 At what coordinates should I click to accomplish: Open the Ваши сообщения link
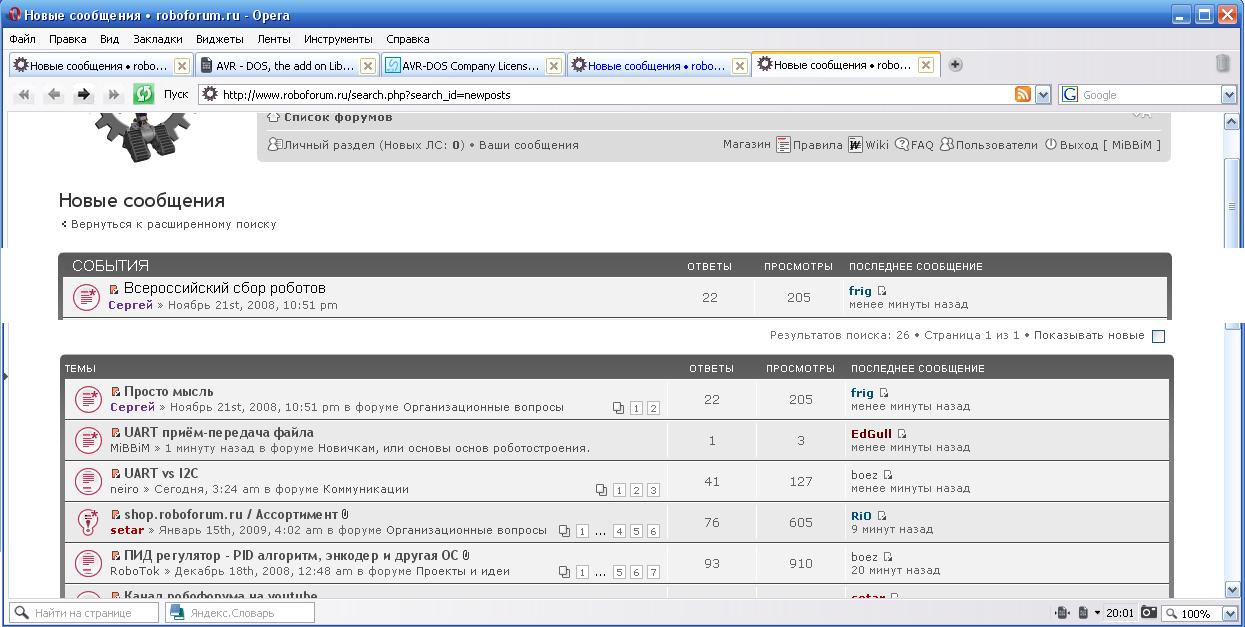529,145
